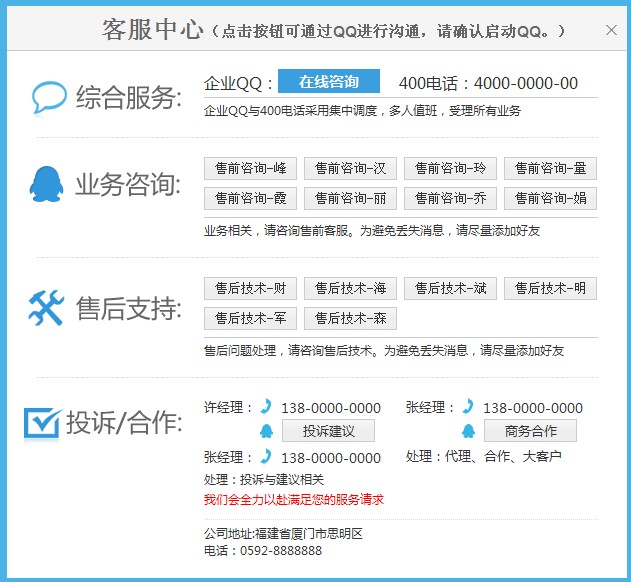
Task: Contact 售前咨询-汉 via QQ
Action: coord(350,168)
